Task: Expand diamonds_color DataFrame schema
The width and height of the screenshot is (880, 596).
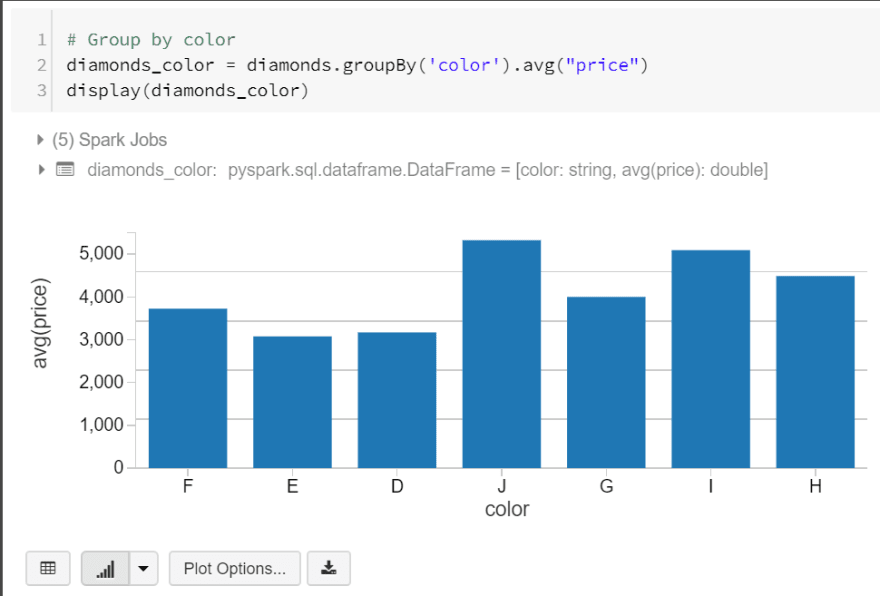Action: [41, 169]
